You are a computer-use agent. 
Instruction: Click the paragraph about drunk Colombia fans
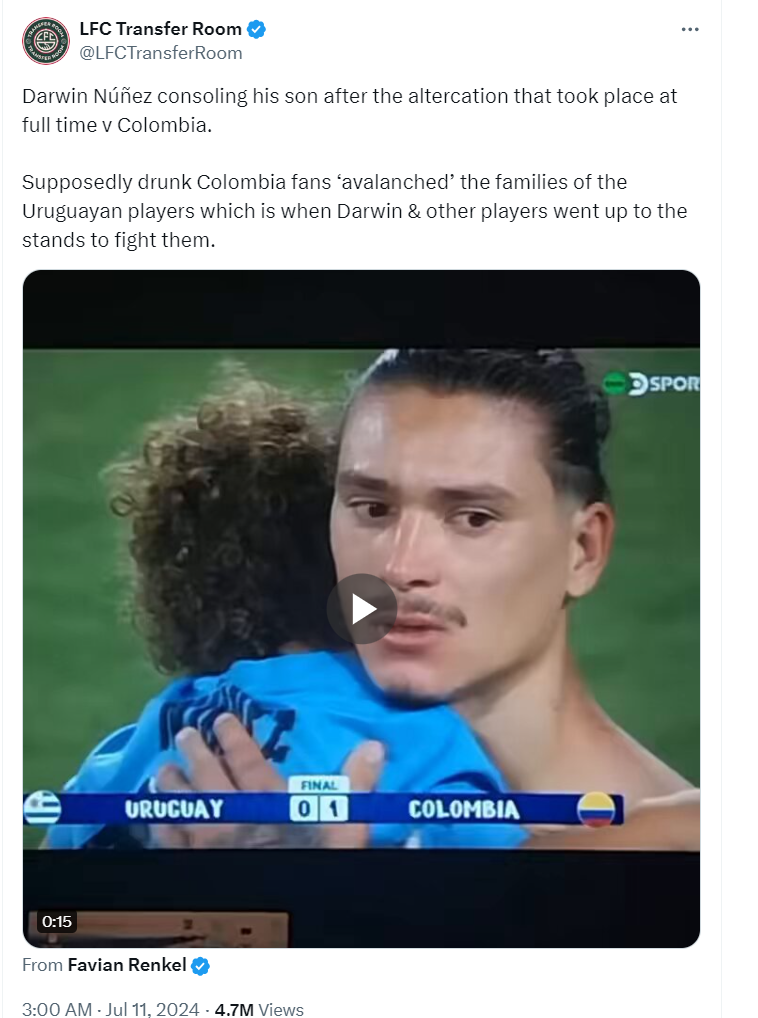(x=354, y=211)
